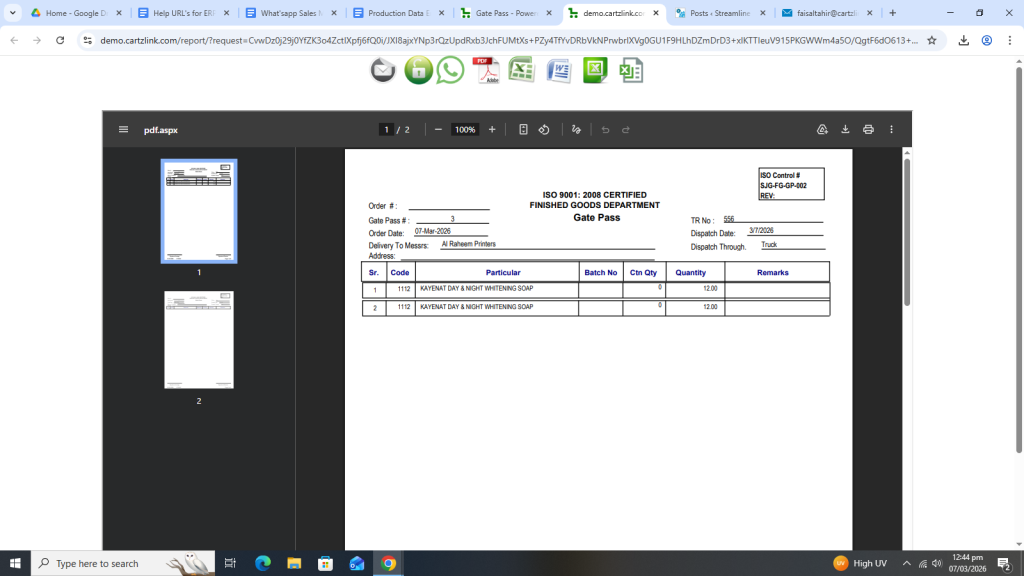Toggle fit to page view

[x=523, y=130]
